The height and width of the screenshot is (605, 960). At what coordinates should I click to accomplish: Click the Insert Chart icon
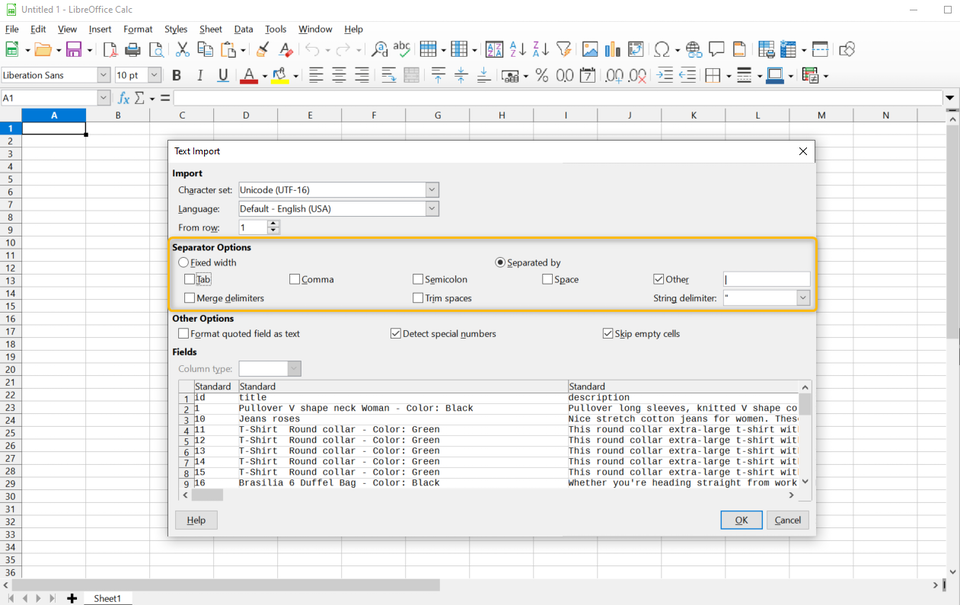click(613, 49)
